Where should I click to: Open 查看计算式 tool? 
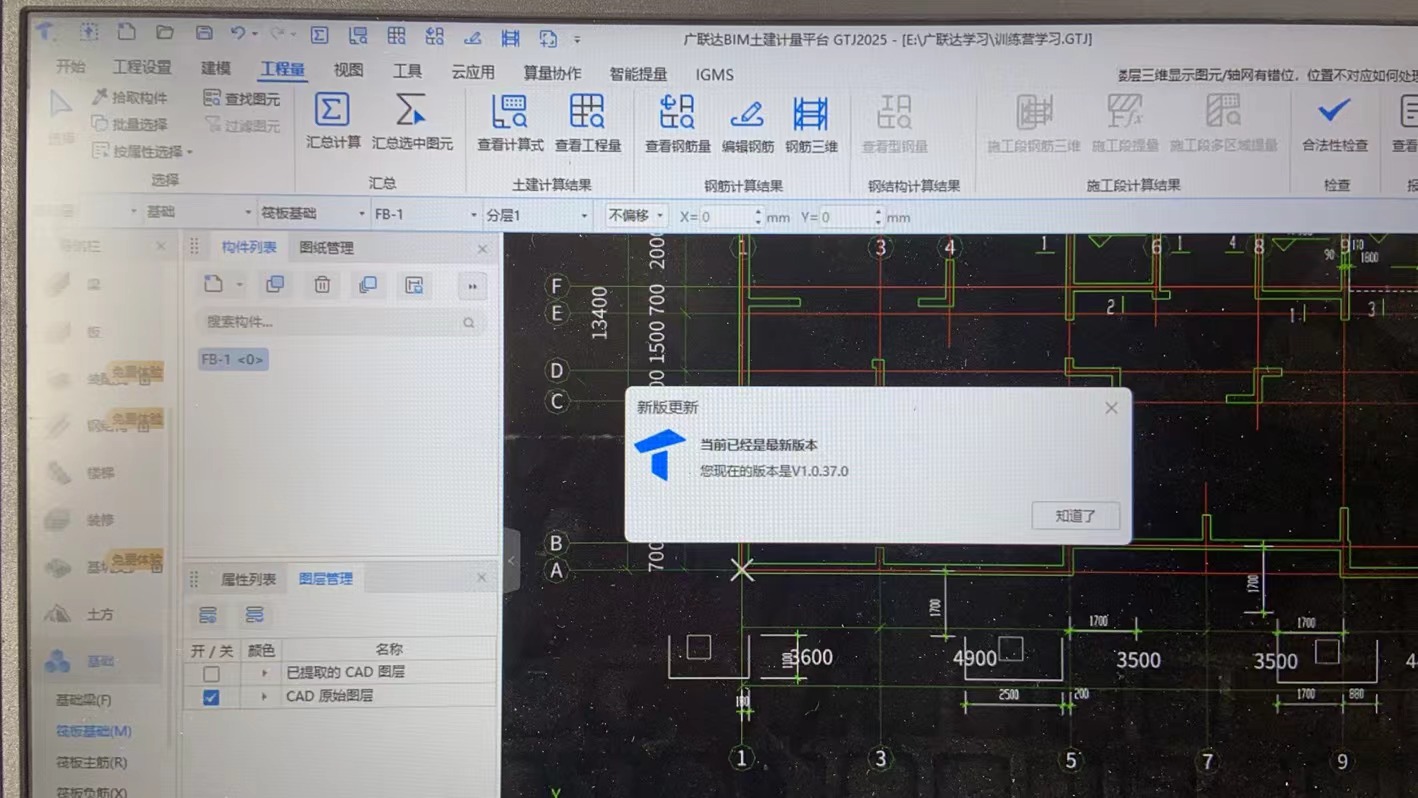pyautogui.click(x=510, y=112)
